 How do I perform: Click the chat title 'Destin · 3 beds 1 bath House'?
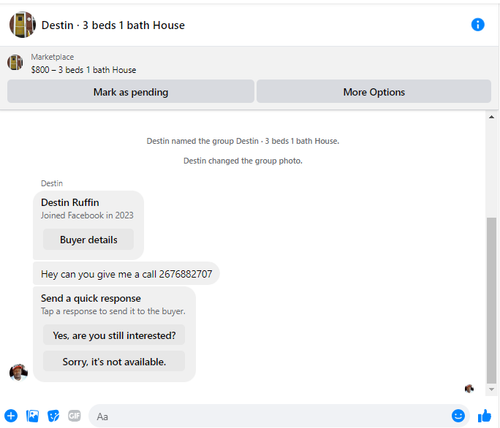coord(113,25)
